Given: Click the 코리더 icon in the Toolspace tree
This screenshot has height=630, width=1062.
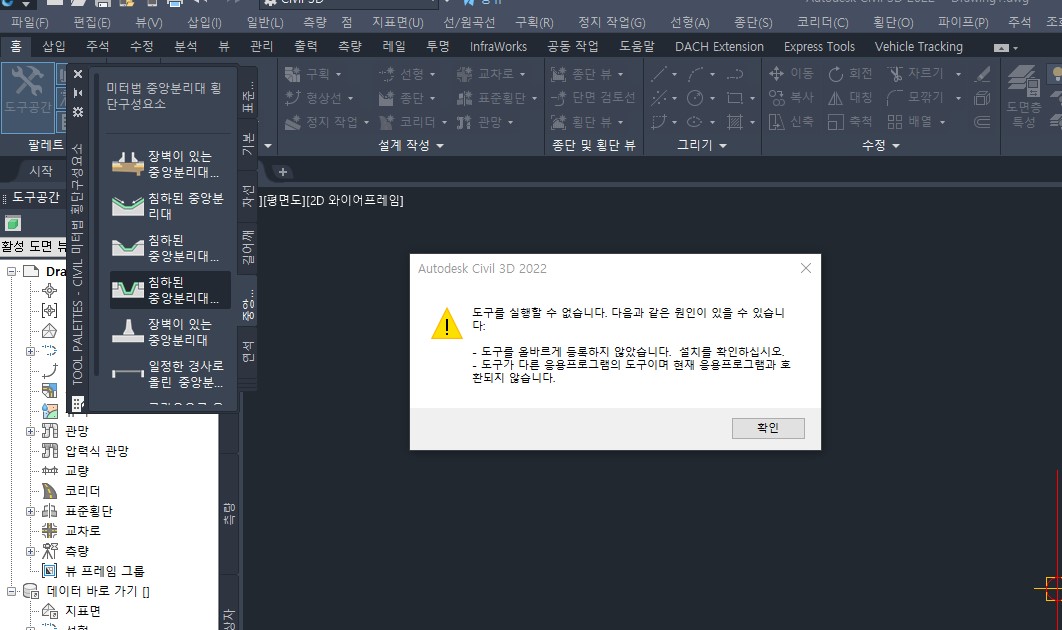Looking at the screenshot, I should click(50, 491).
